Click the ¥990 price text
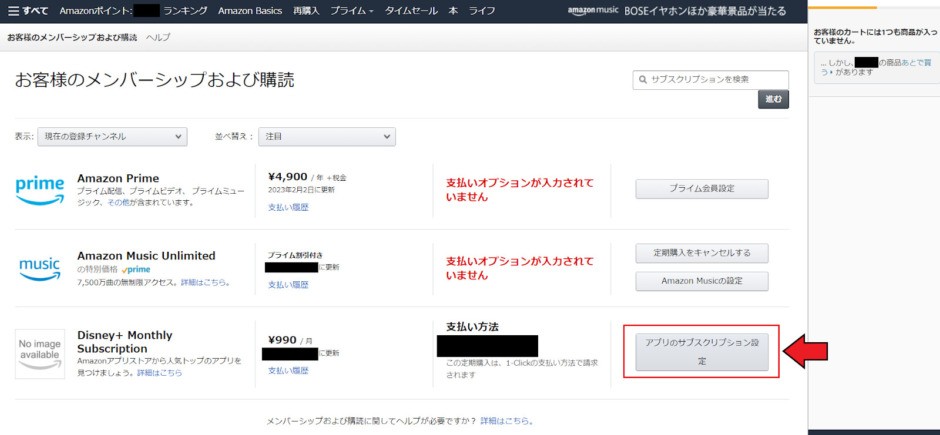940x435 pixels. (282, 340)
